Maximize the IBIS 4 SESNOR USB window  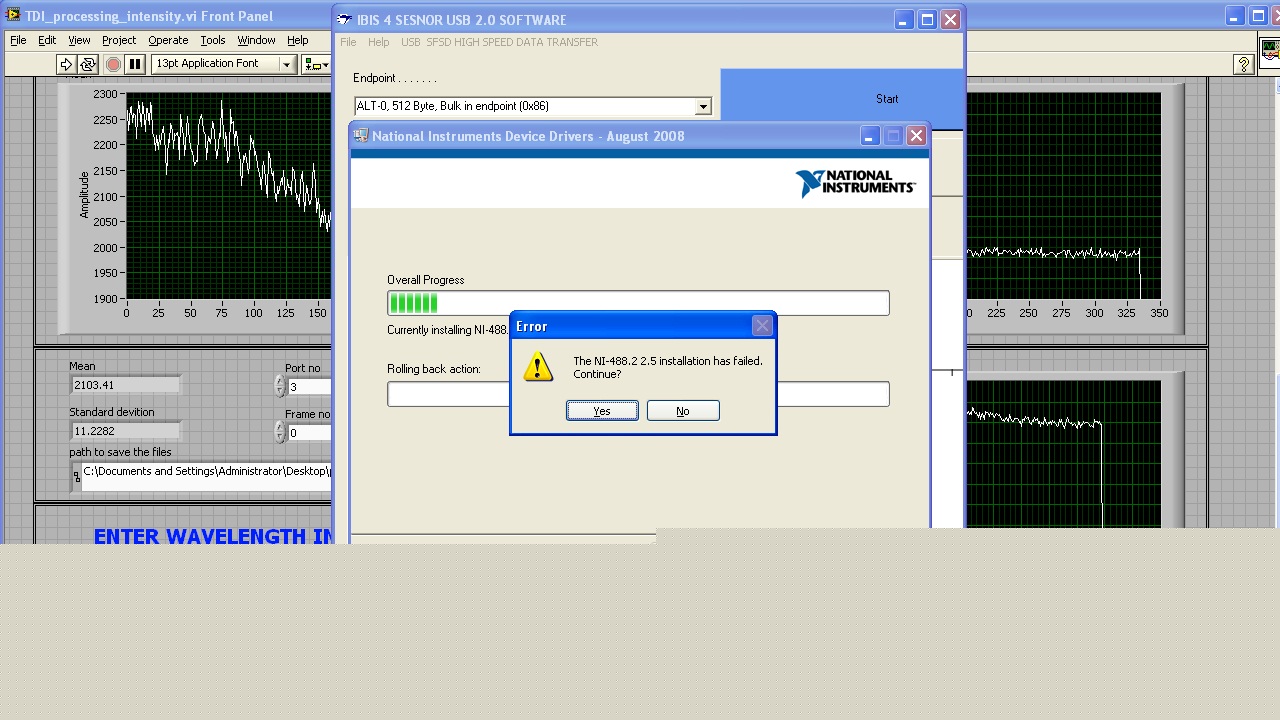(927, 20)
